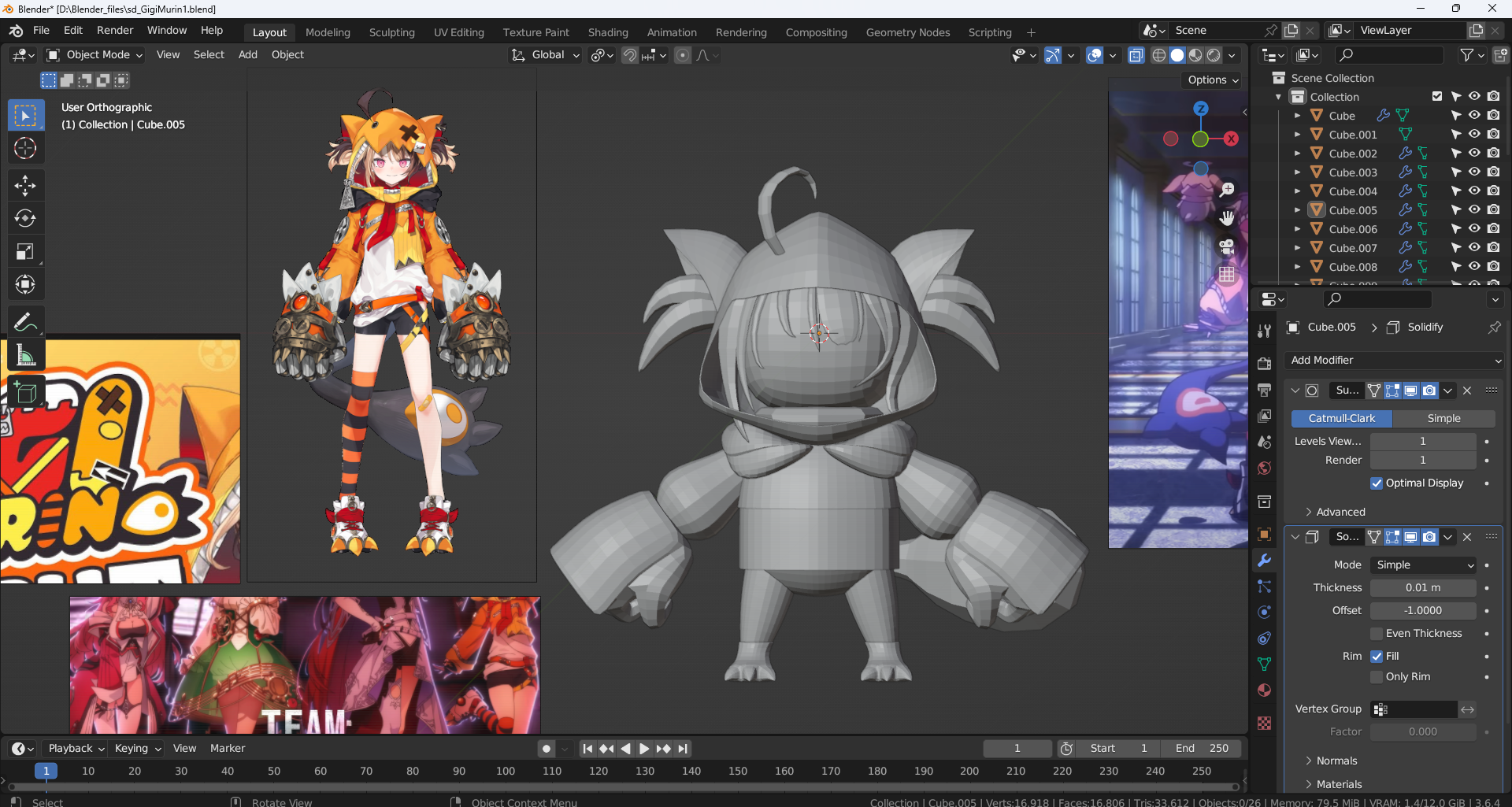Choose the Annotate pencil tool
The image size is (1512, 807).
(x=25, y=322)
